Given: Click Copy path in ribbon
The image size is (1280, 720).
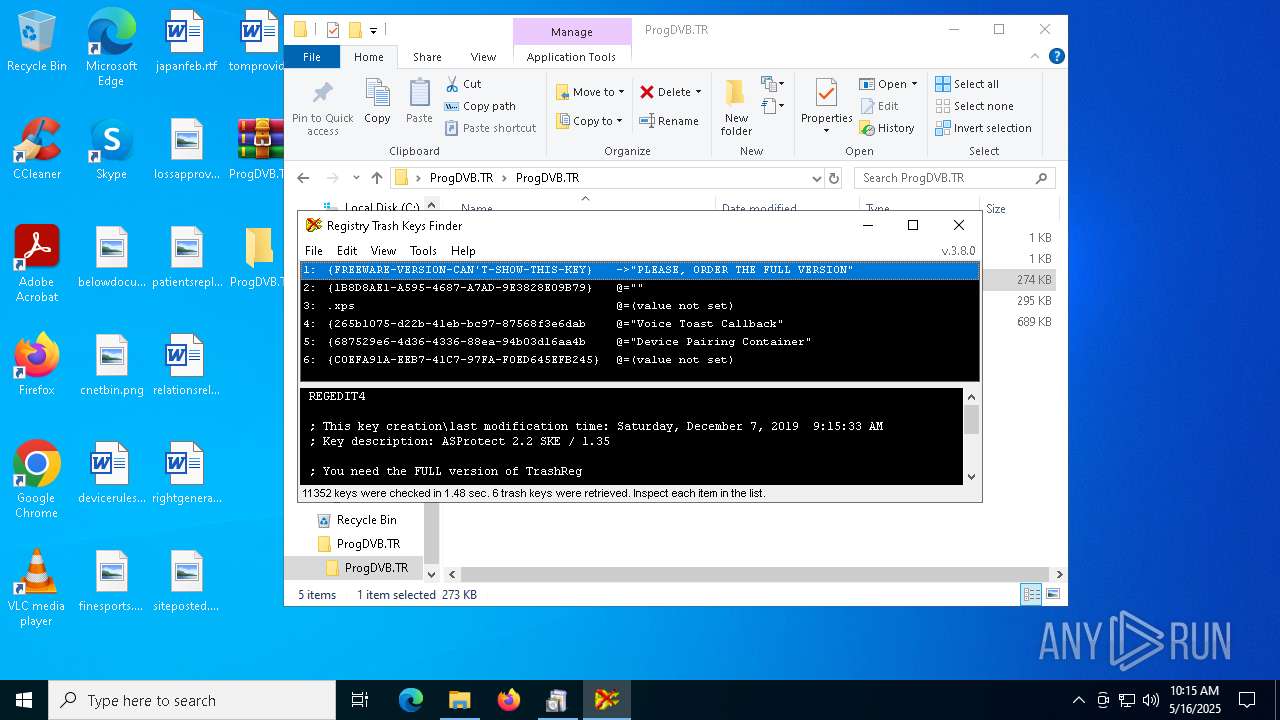Looking at the screenshot, I should (480, 106).
